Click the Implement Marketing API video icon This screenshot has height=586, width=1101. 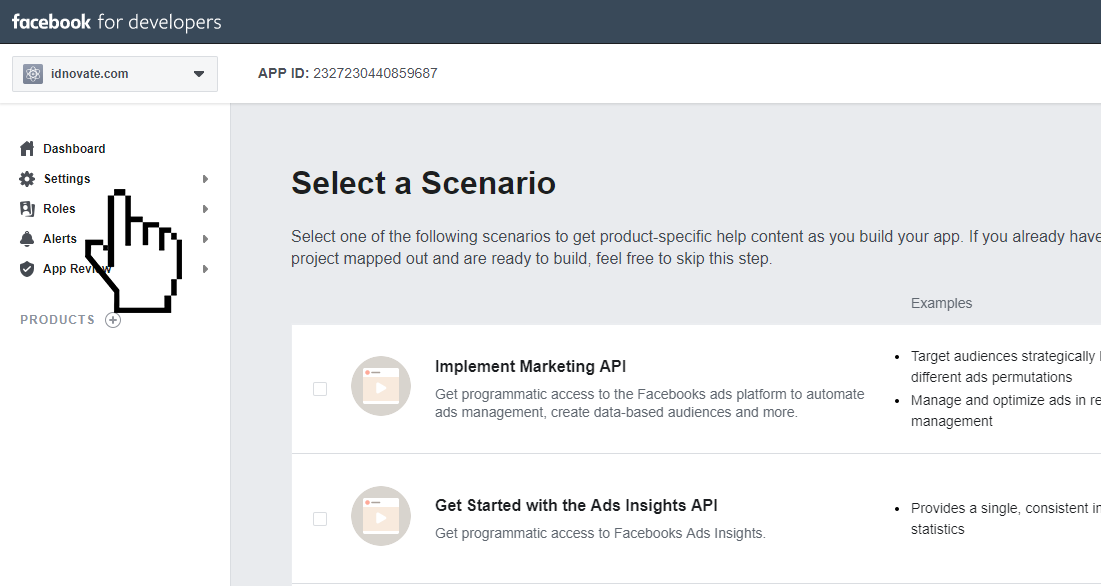pos(381,386)
